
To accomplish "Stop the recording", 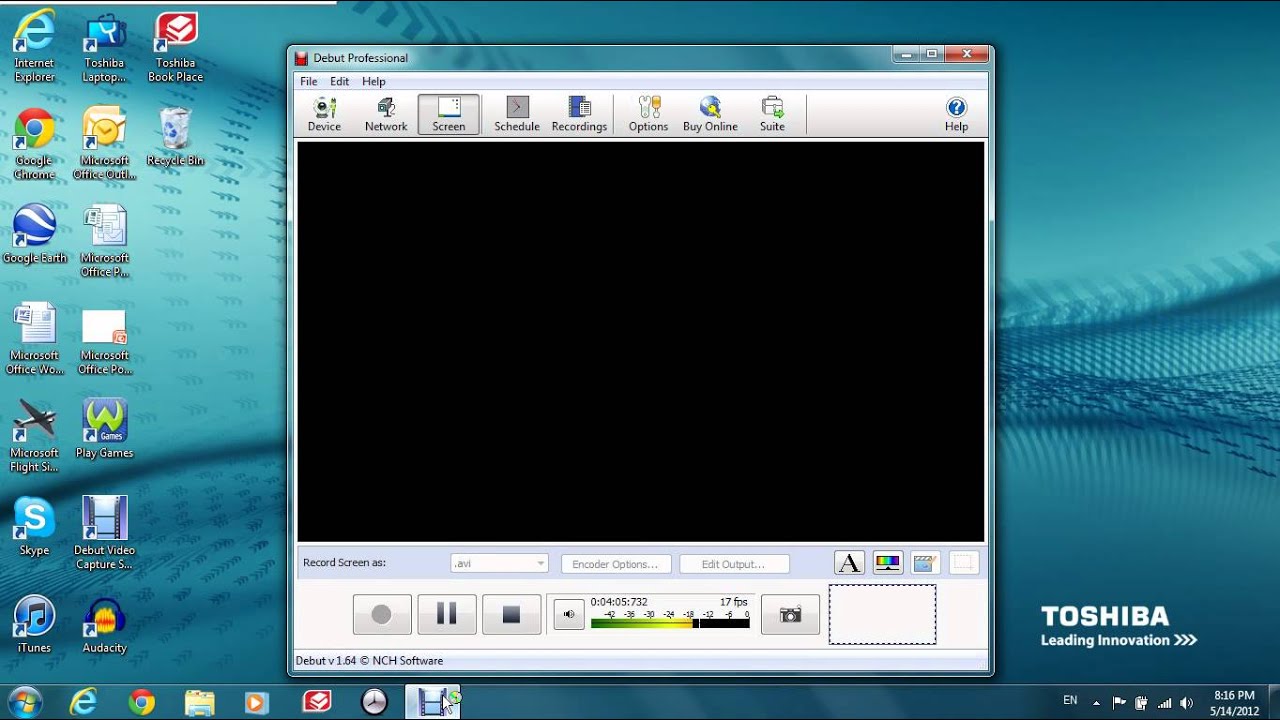I will click(x=511, y=614).
